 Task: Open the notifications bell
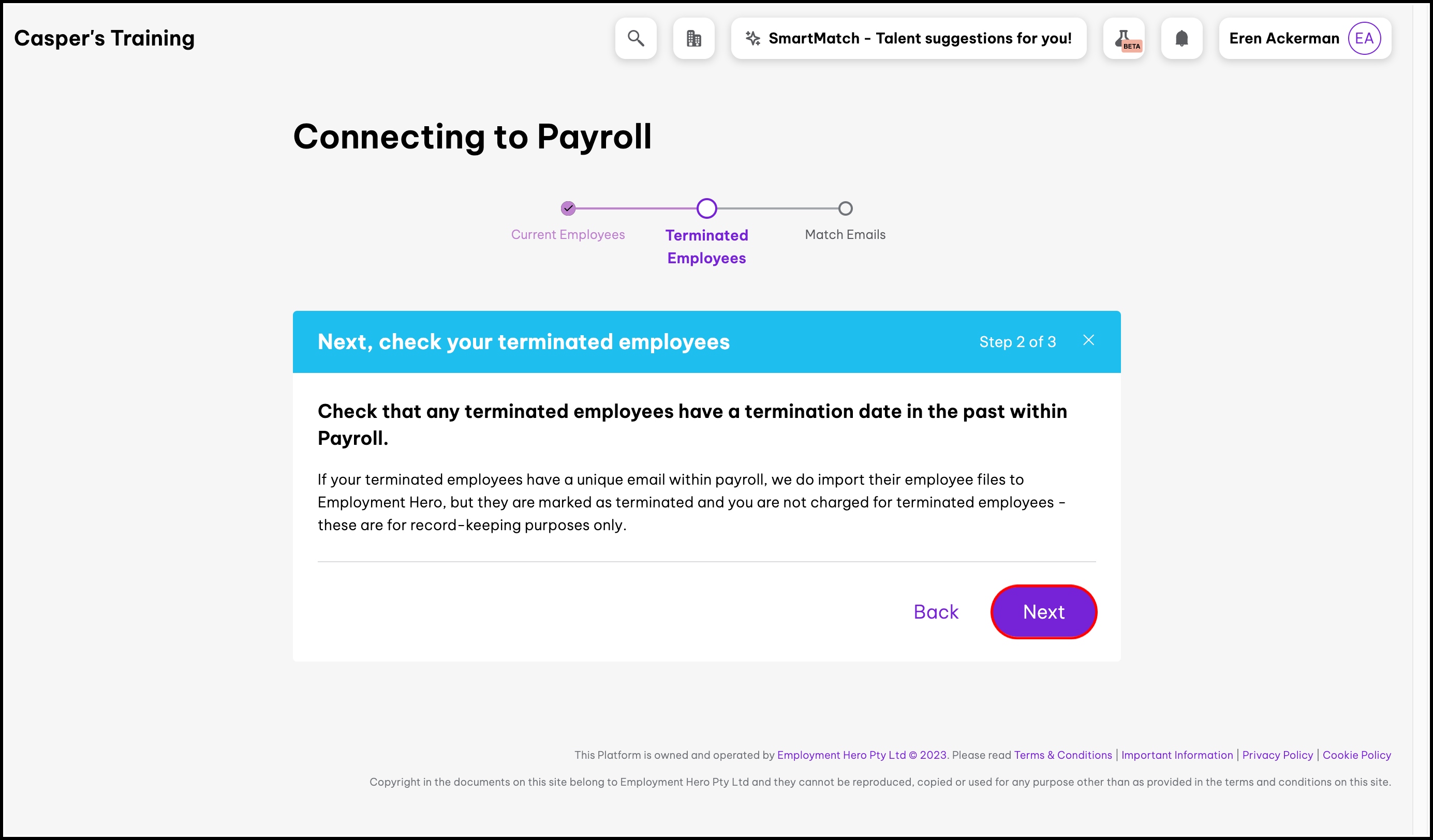pyautogui.click(x=1181, y=38)
